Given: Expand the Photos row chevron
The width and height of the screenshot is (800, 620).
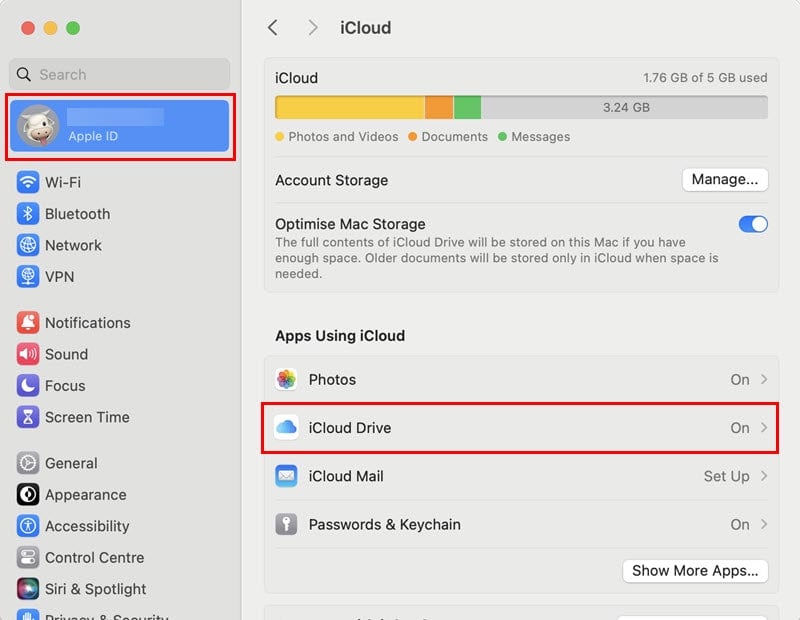Looking at the screenshot, I should click(764, 380).
